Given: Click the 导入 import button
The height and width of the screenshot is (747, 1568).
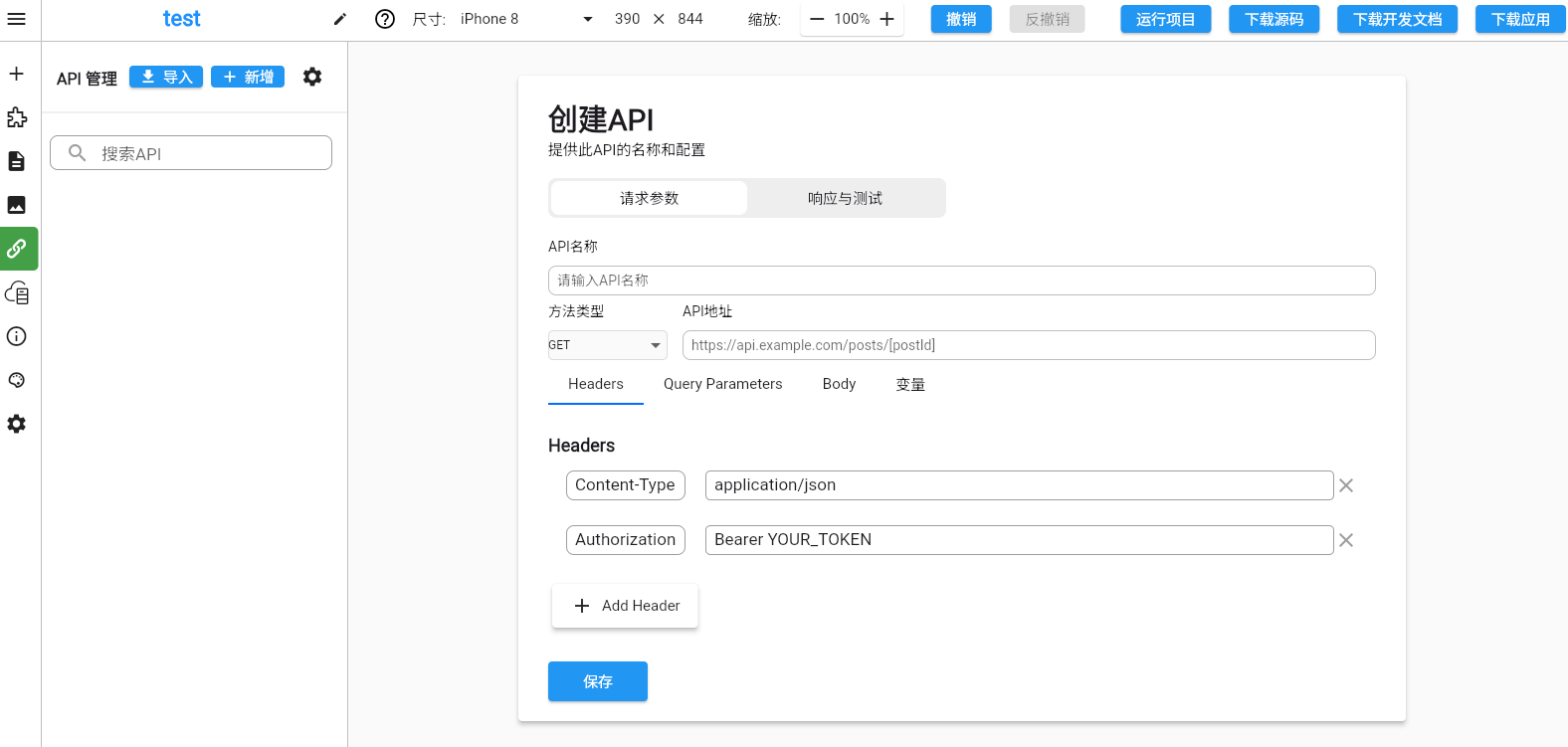Looking at the screenshot, I should click(166, 77).
